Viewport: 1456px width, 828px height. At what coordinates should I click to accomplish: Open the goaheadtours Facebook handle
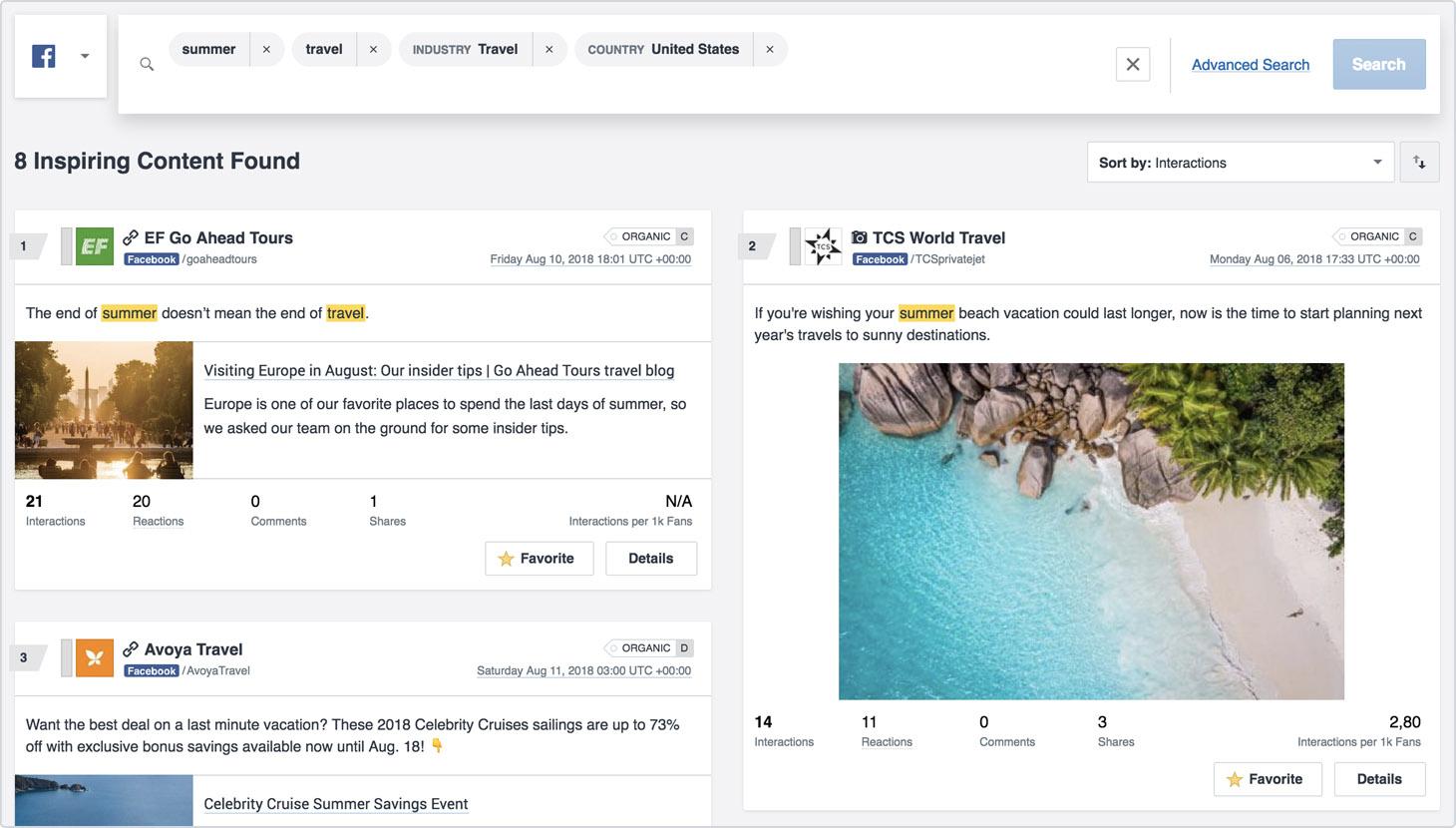click(x=219, y=259)
